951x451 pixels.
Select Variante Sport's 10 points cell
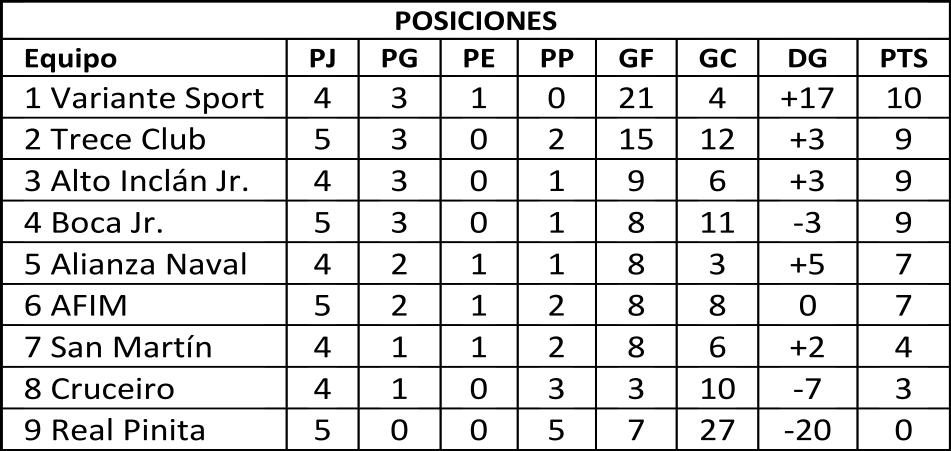click(x=904, y=98)
